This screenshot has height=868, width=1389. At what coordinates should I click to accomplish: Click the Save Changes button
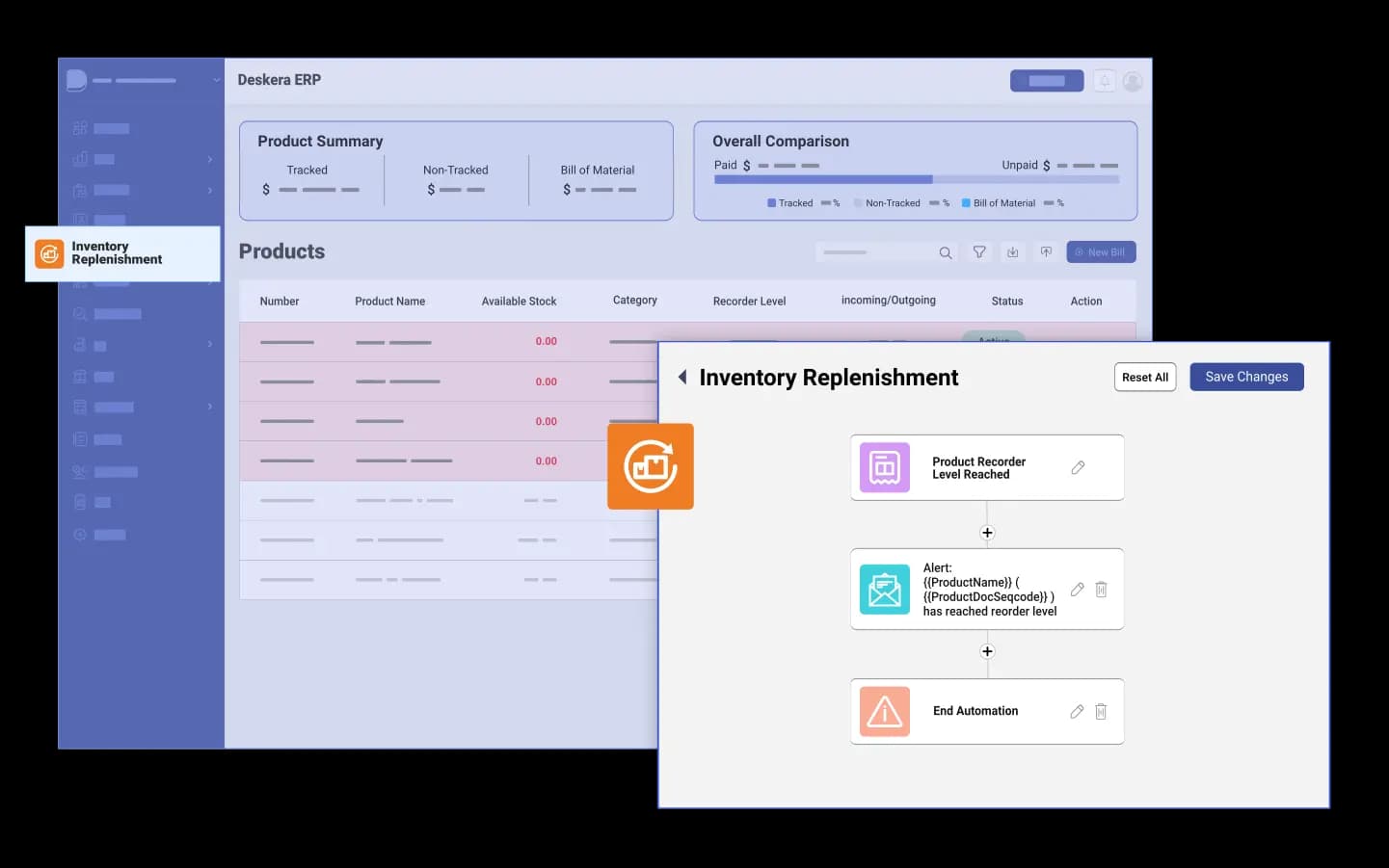pyautogui.click(x=1246, y=377)
